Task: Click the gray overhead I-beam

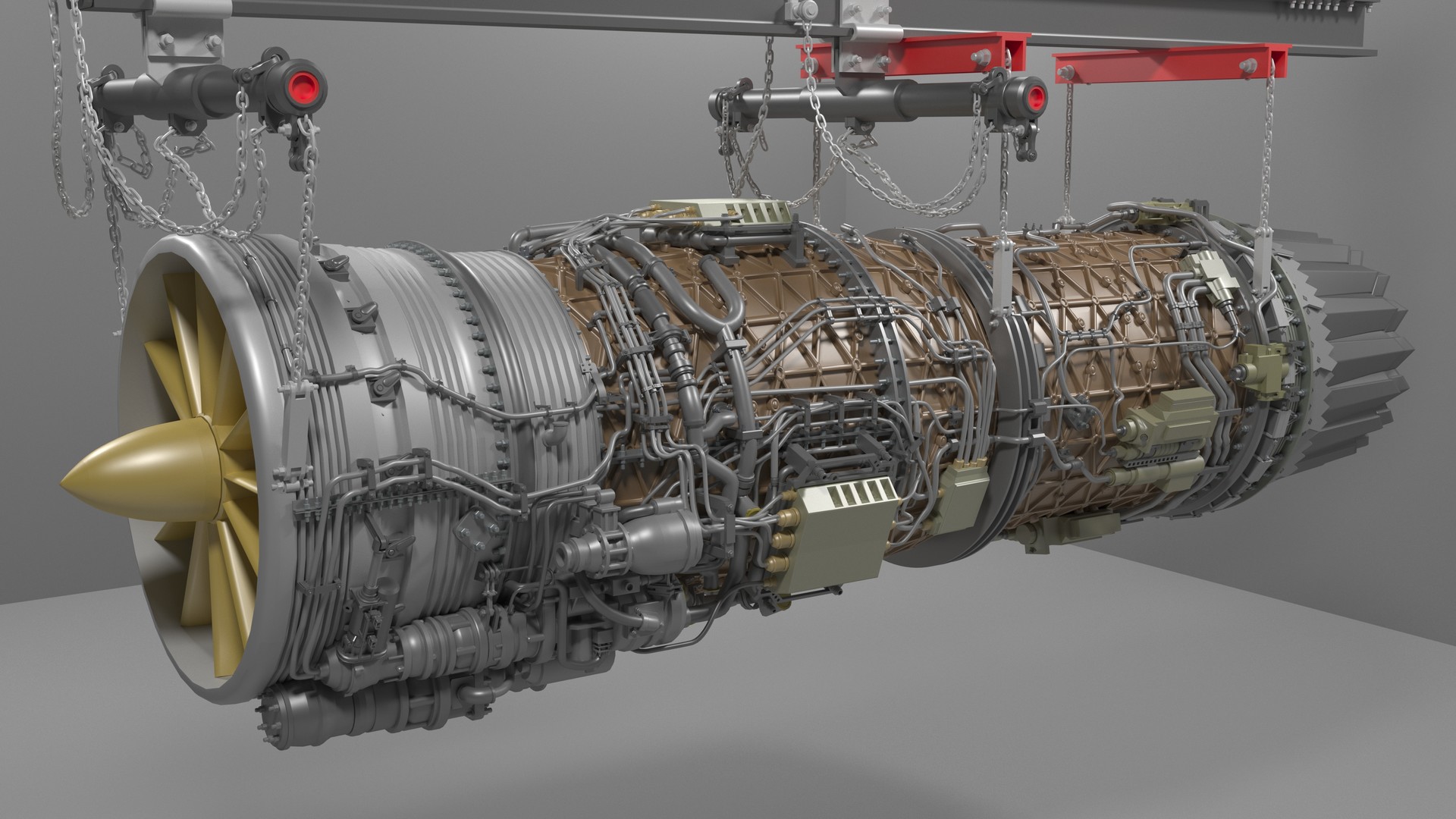Action: click(x=531, y=11)
